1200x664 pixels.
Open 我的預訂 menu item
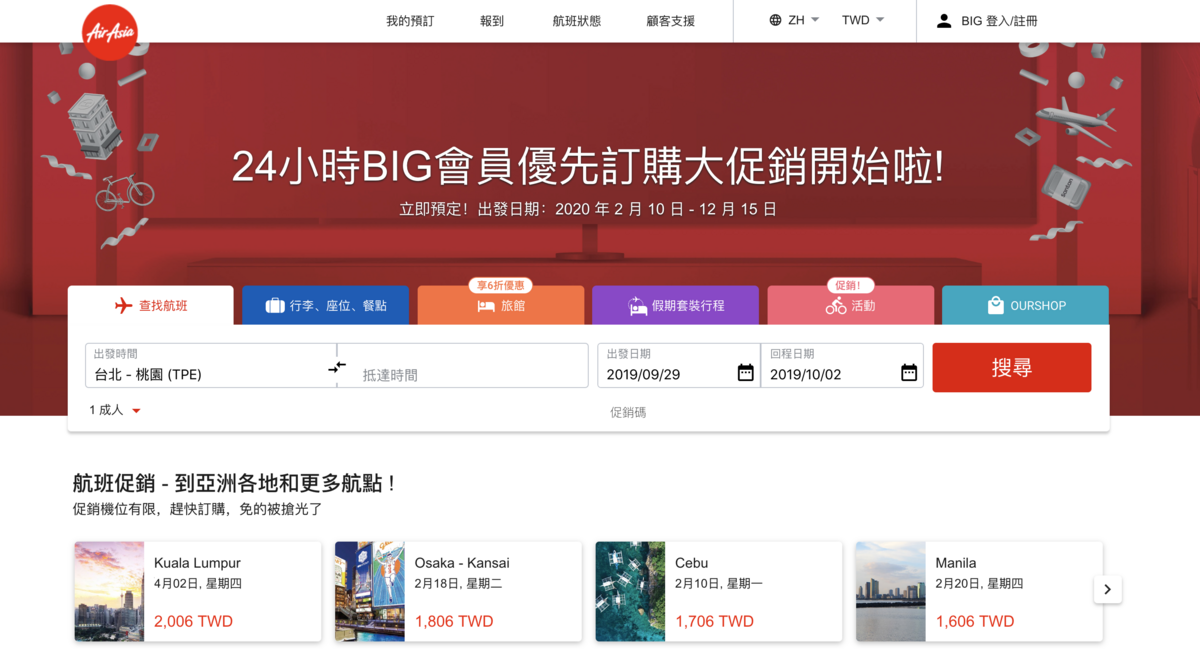pos(410,21)
